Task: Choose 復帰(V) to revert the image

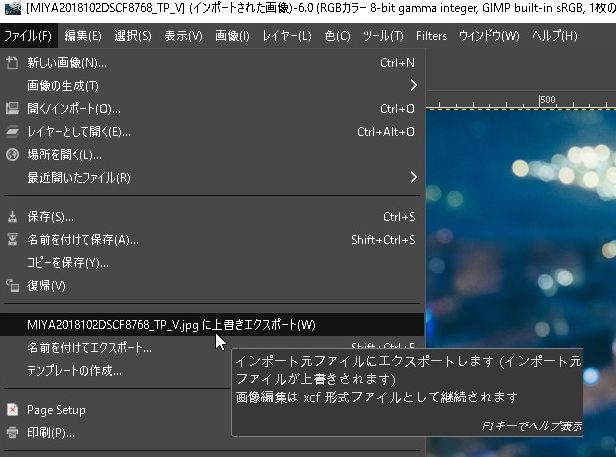Action: [46, 286]
